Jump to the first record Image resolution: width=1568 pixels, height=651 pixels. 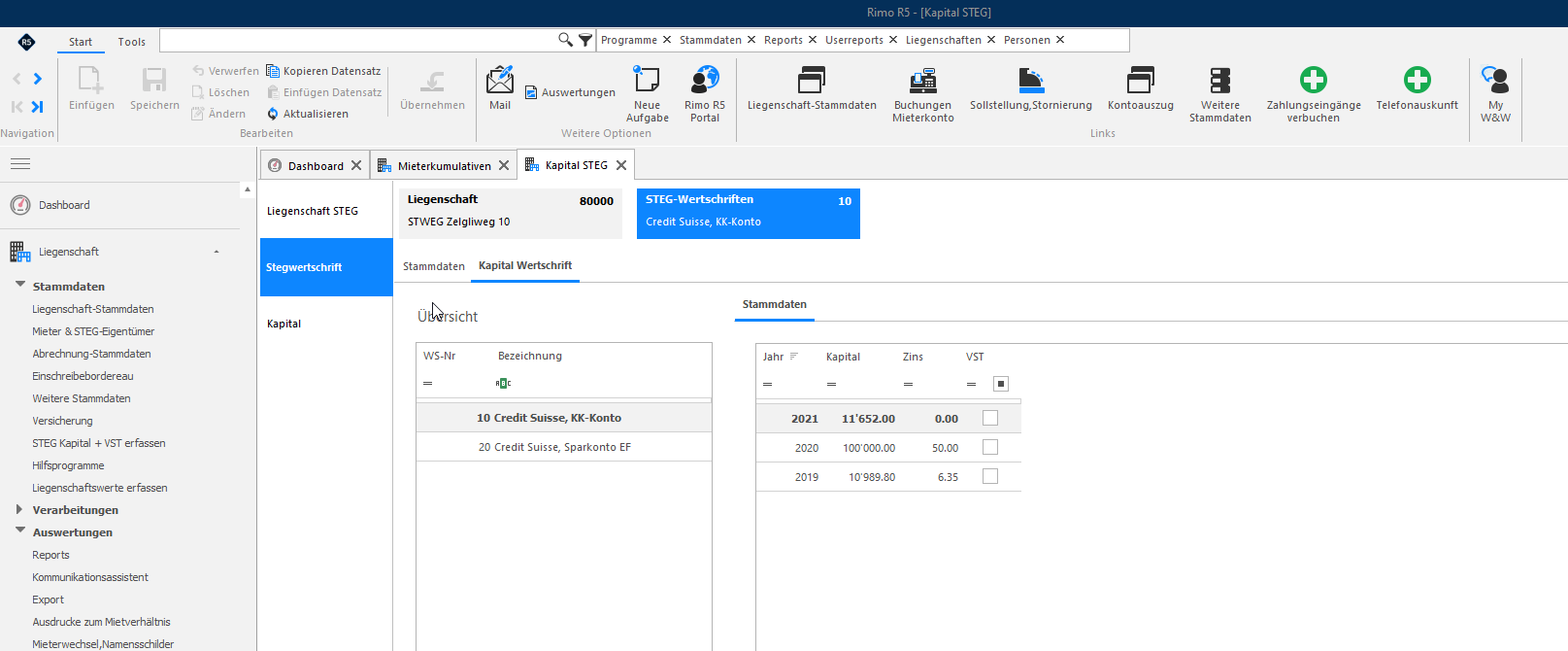[x=17, y=107]
